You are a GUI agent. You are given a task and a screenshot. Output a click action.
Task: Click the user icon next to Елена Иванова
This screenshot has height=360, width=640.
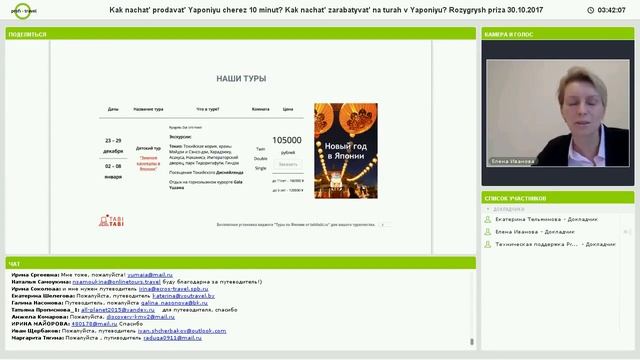click(x=487, y=232)
